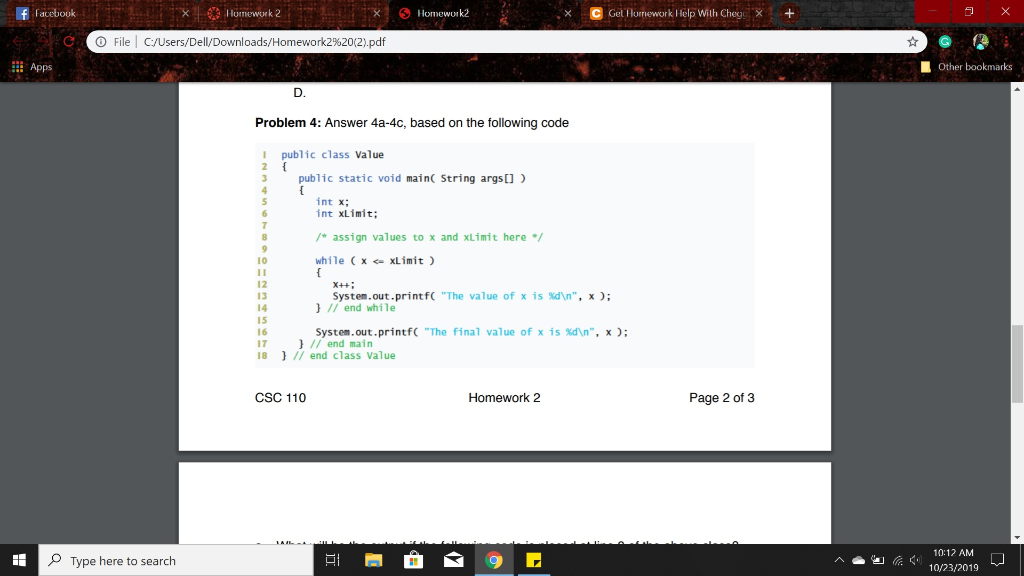
Task: Select the active Homework2 PDF tab
Action: (x=483, y=13)
